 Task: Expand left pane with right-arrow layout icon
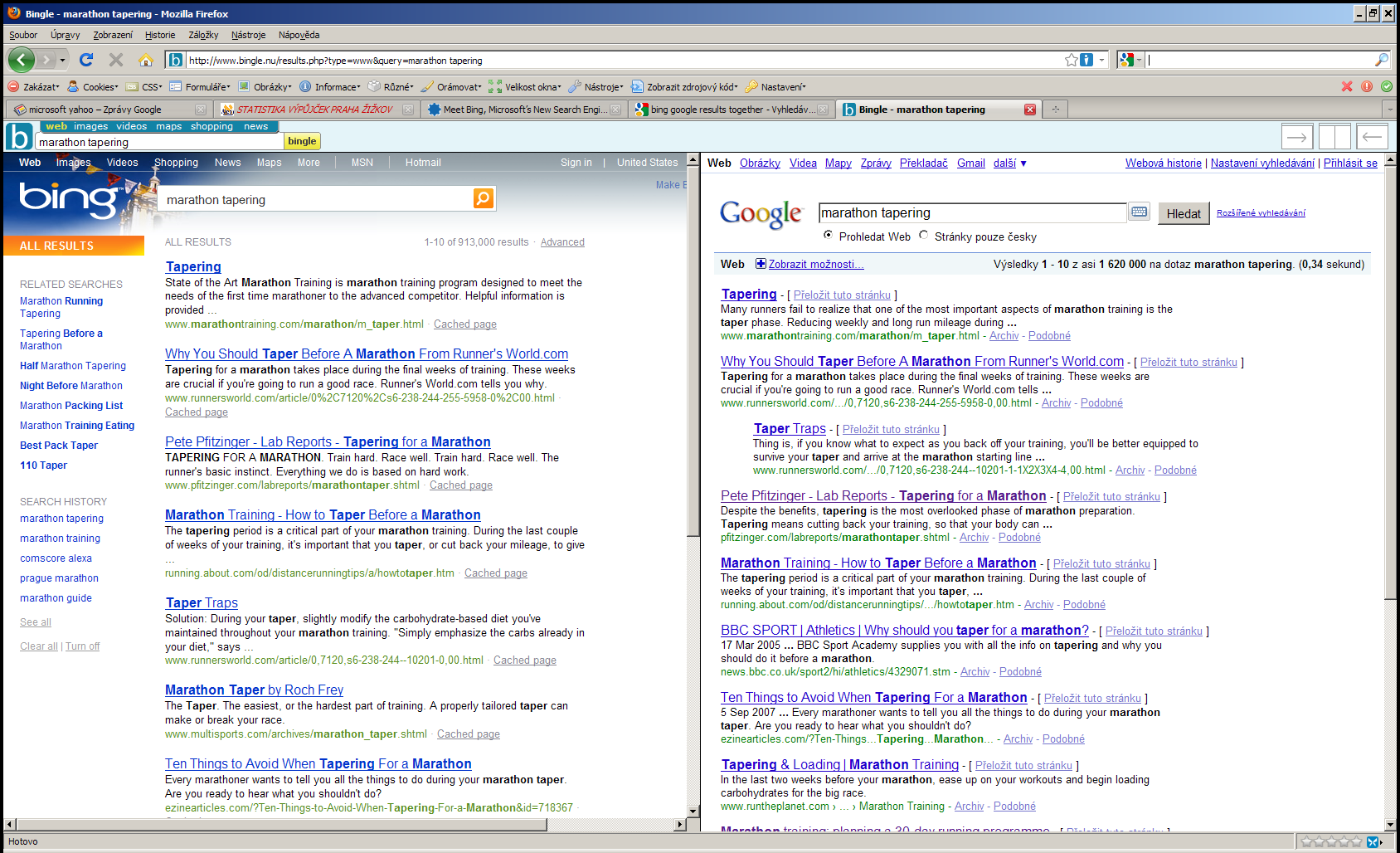click(1297, 136)
